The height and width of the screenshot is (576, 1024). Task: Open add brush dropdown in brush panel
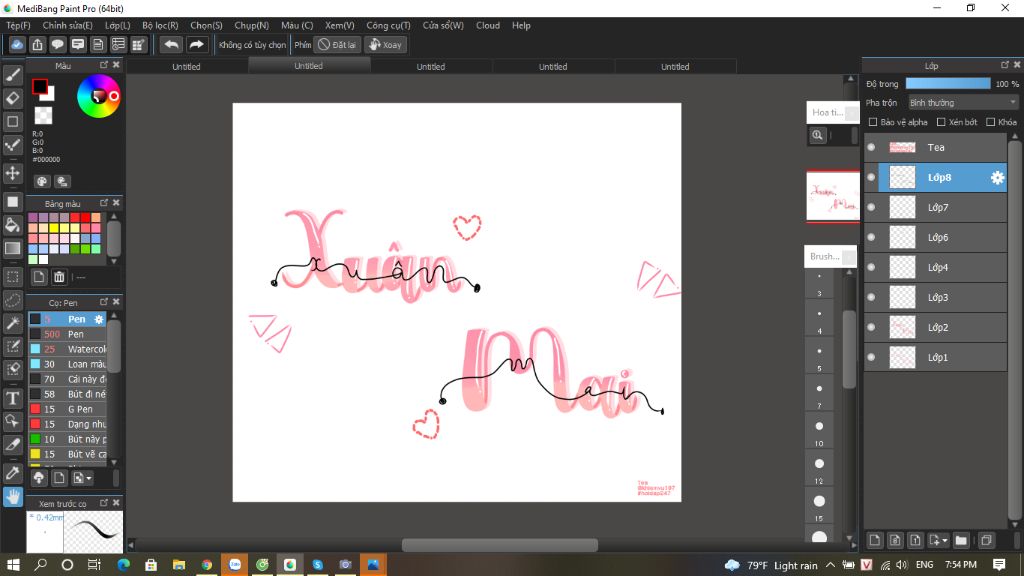coord(88,478)
